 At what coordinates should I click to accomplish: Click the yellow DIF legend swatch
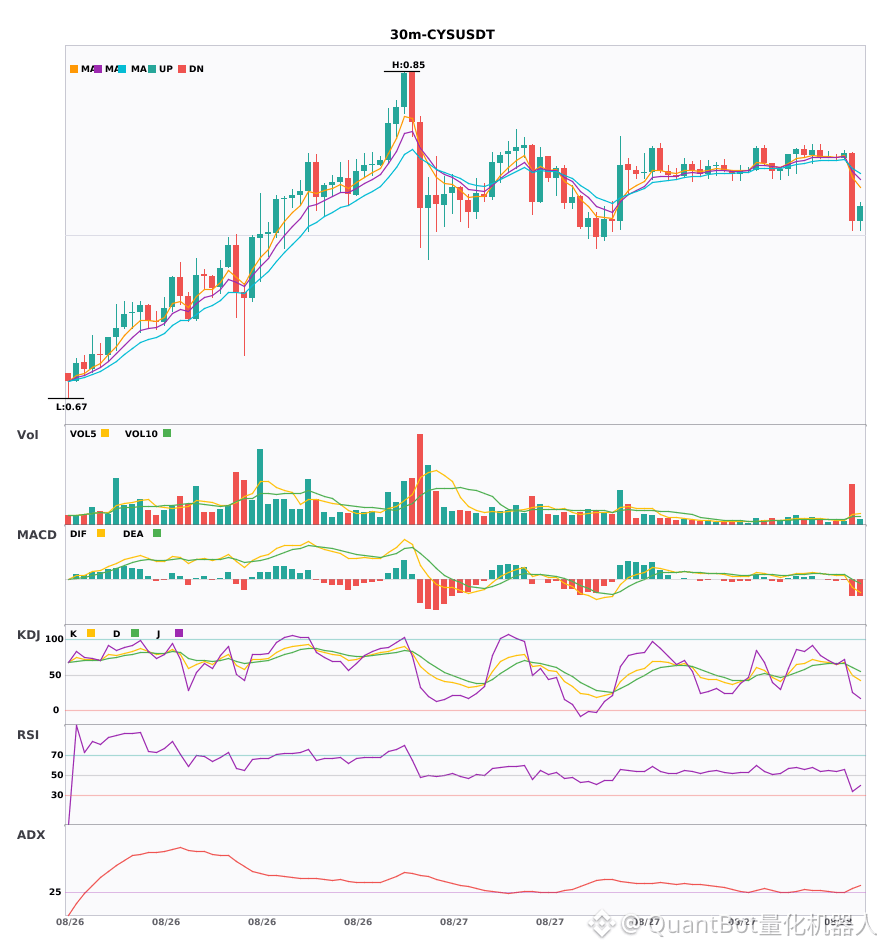(x=101, y=533)
